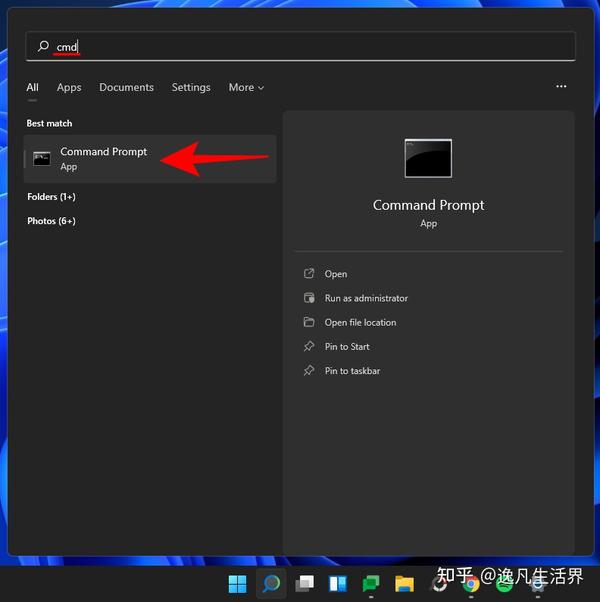
Task: Click the Windows Start button on taskbar
Action: pyautogui.click(x=237, y=584)
